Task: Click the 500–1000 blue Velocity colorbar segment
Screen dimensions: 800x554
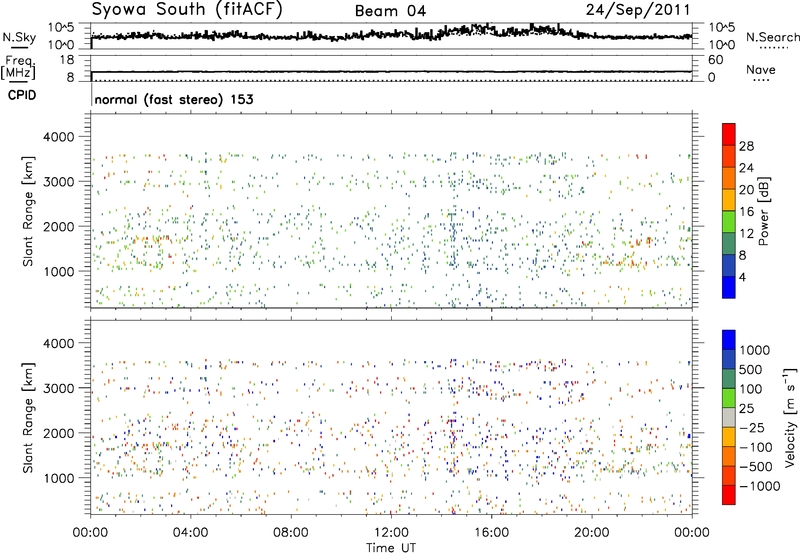Action: (x=729, y=360)
